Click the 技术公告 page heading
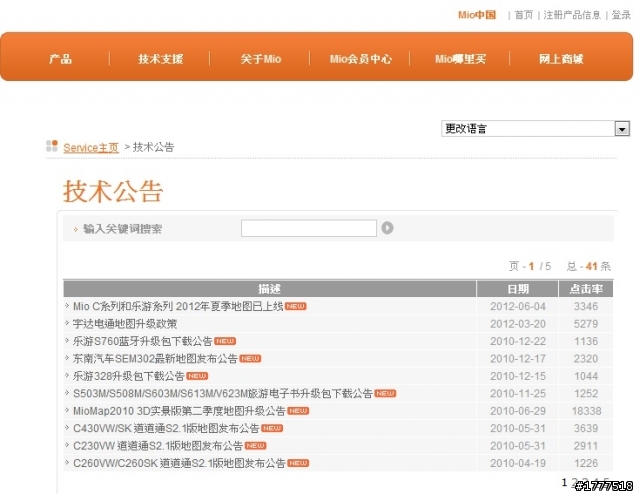The width and height of the screenshot is (640, 494). tap(113, 191)
